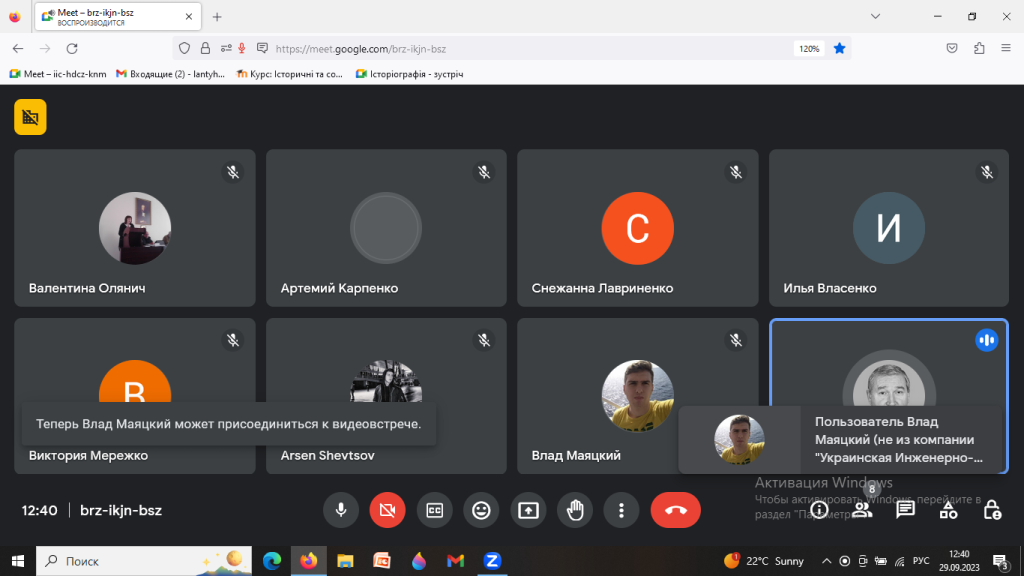Open Zoom from the taskbar
Viewport: 1024px width, 576px height.
click(x=492, y=561)
